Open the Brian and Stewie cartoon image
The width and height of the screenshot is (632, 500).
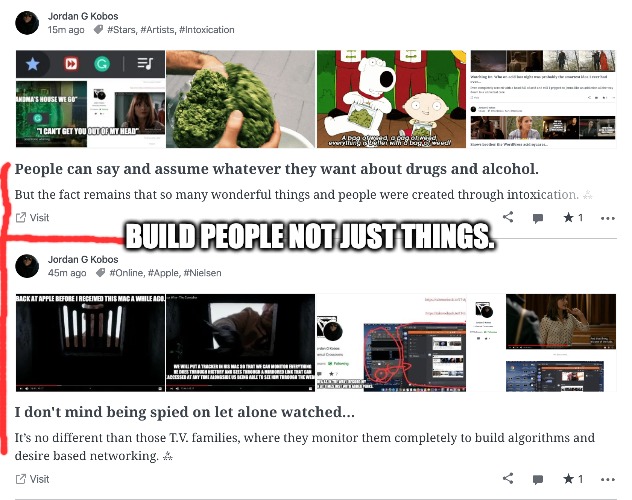pos(391,99)
